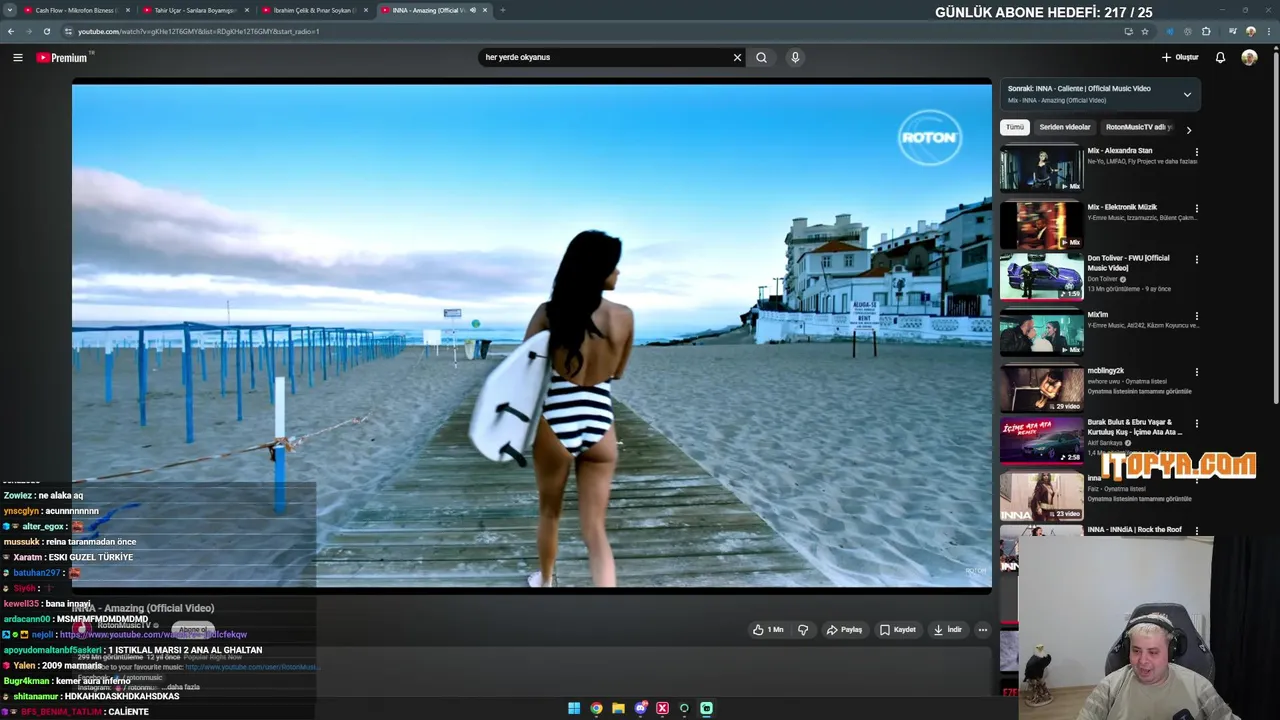Open the Extensions puzzle menu
Screen dimensions: 1280x720
coord(1206,31)
